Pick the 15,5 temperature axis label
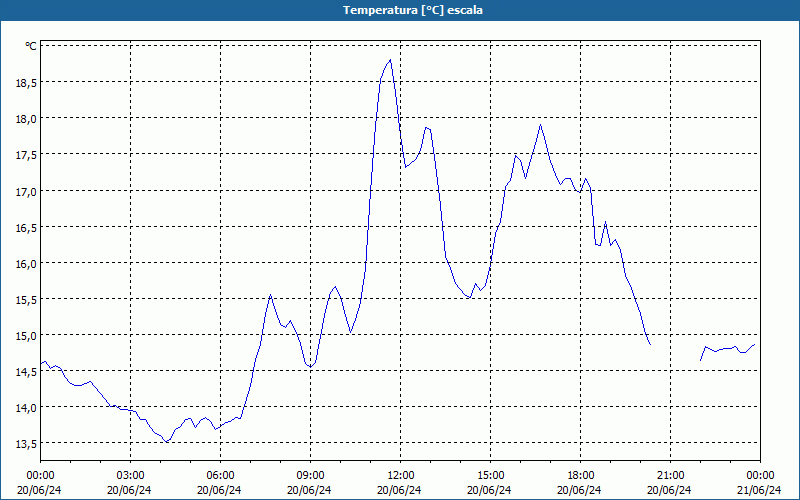Viewport: 800px width, 500px height. click(26, 300)
